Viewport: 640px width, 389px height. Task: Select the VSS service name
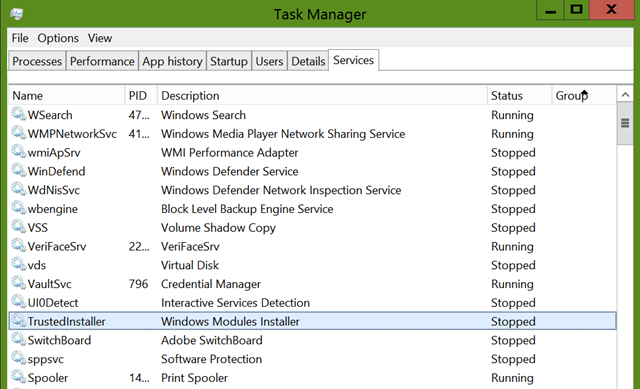[38, 228]
